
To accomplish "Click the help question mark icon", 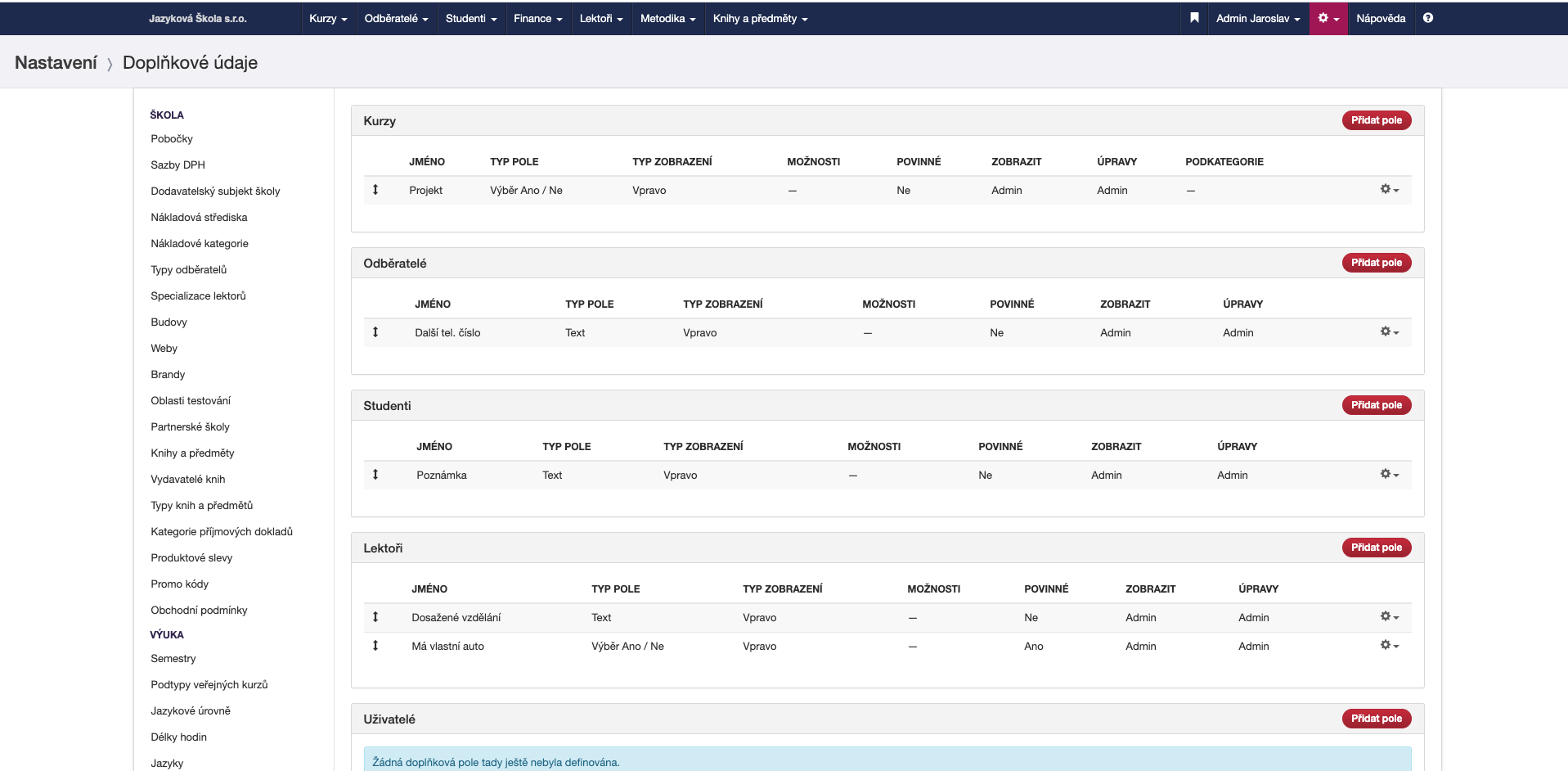I will [1427, 18].
